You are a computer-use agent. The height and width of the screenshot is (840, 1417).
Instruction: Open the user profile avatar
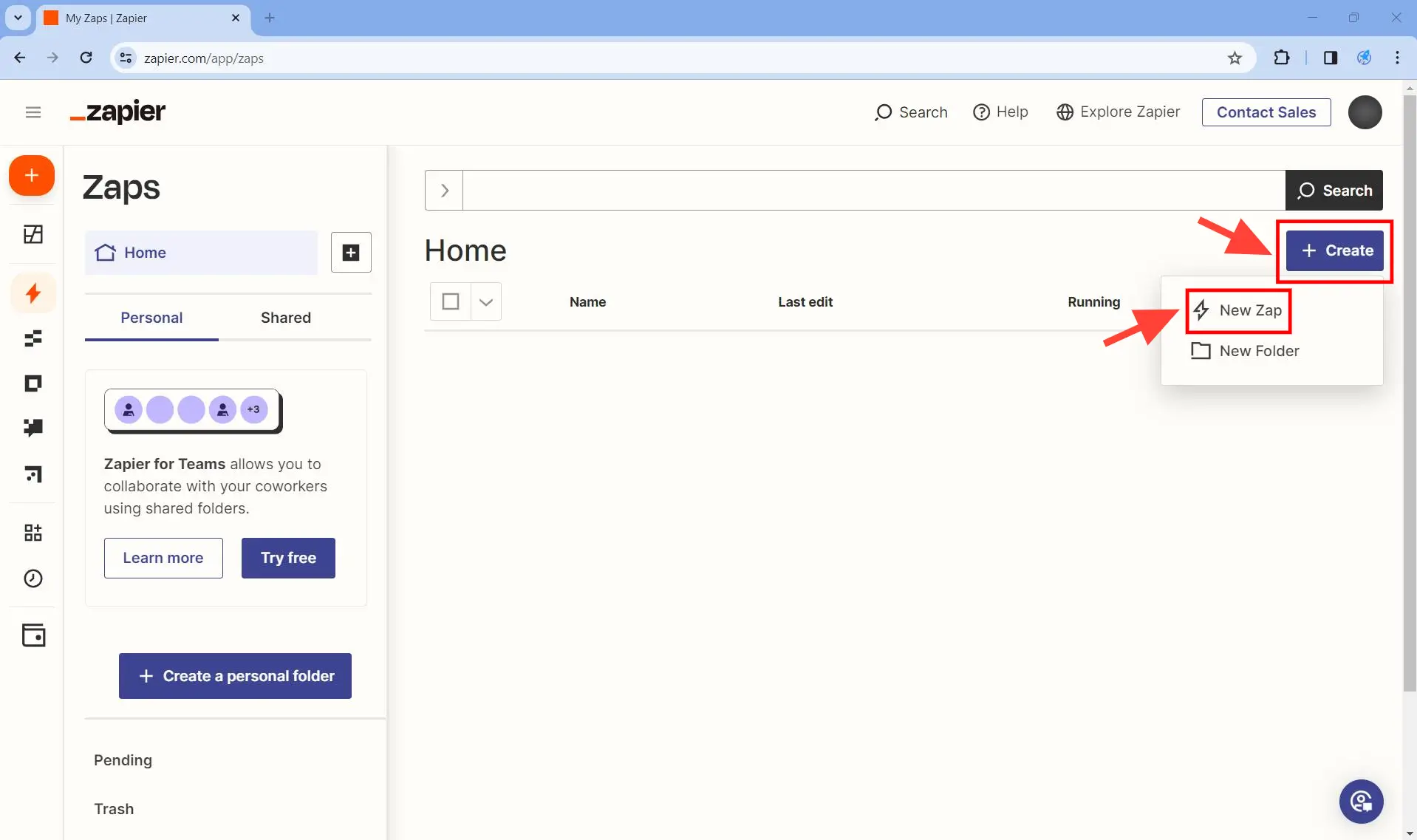point(1365,112)
